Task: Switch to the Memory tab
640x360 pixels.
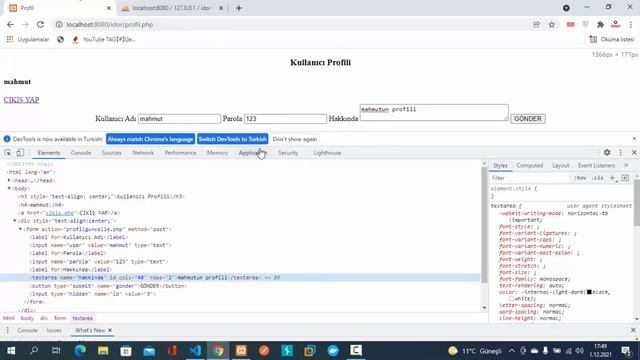Action: (217, 153)
